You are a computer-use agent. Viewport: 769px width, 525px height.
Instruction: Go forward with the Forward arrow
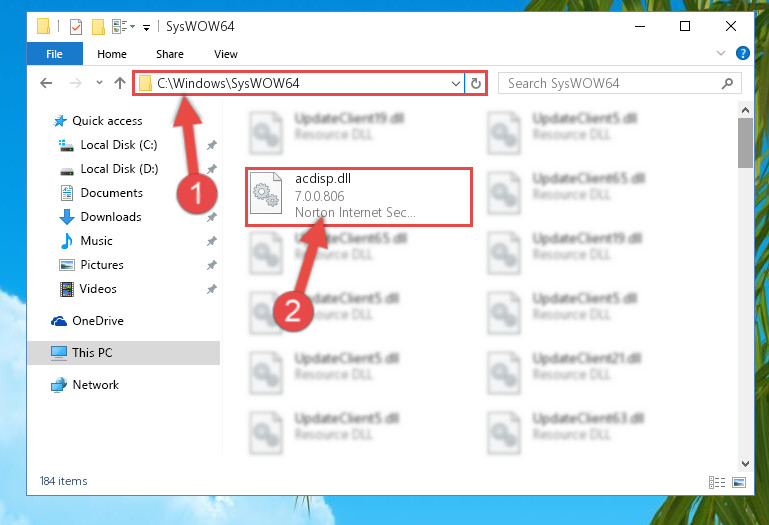tap(76, 83)
